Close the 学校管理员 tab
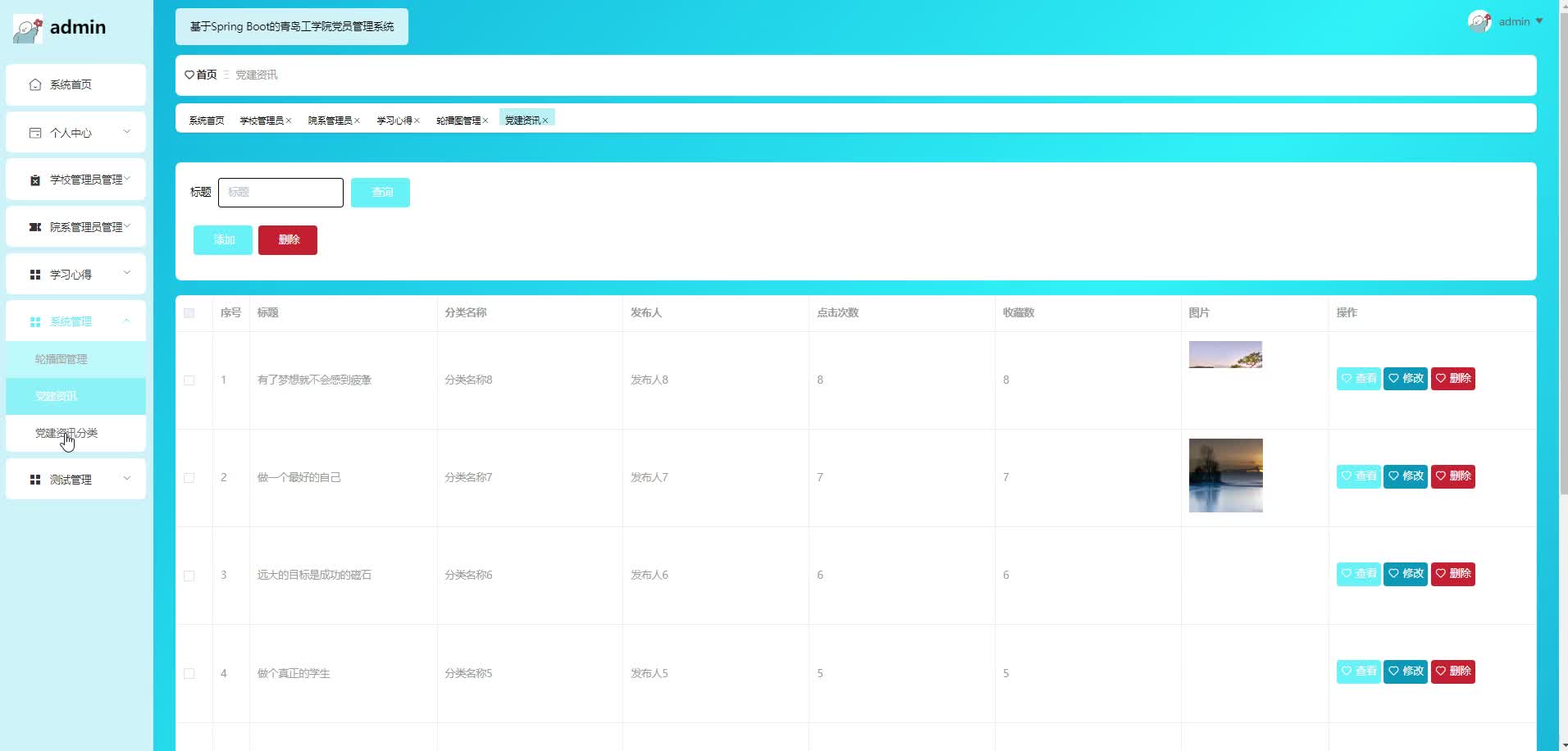The width and height of the screenshot is (1568, 751). tap(289, 121)
